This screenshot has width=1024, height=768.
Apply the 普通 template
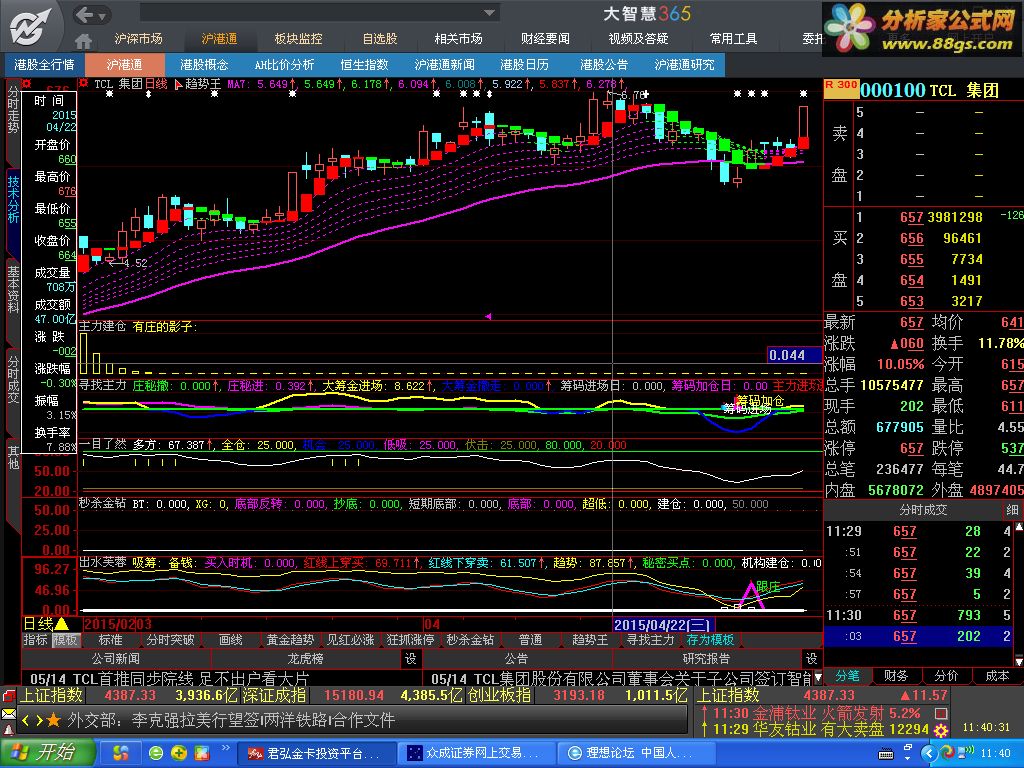[530, 640]
